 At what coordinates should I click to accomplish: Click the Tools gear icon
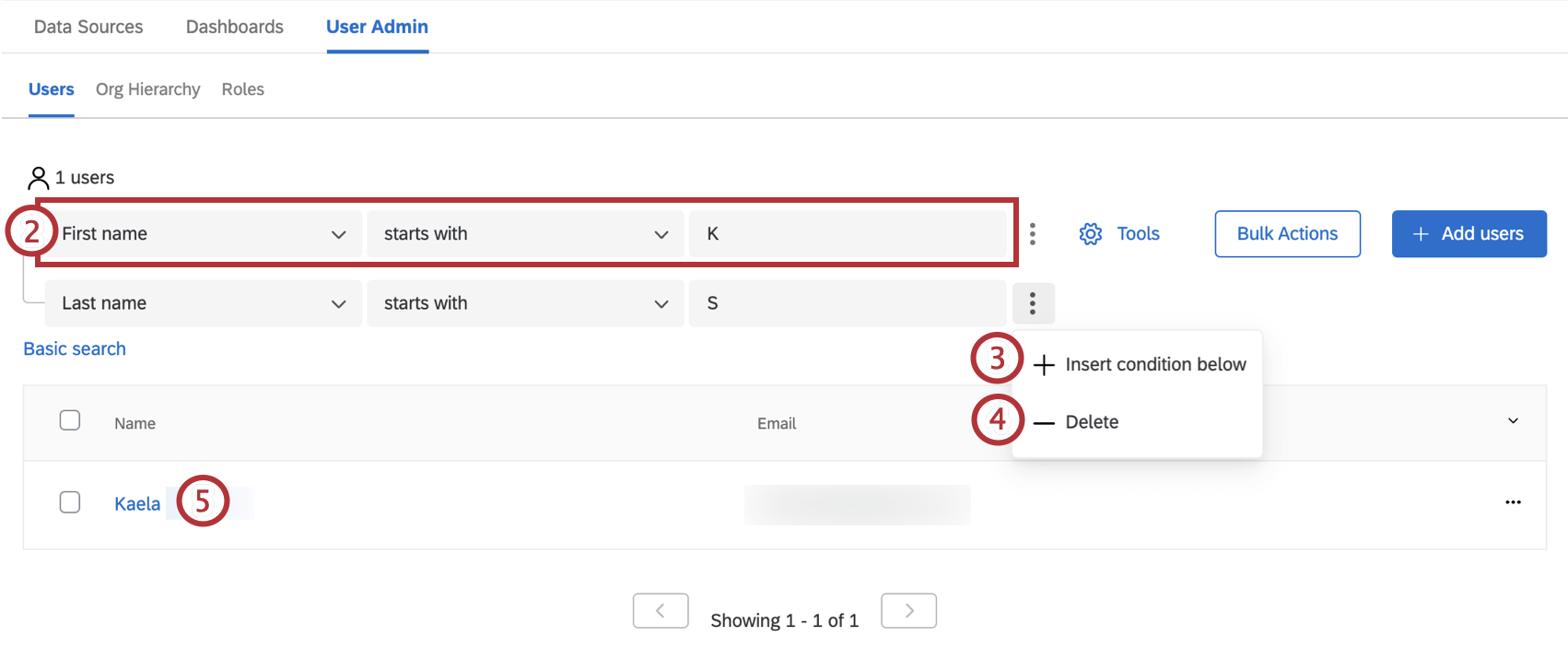tap(1090, 234)
